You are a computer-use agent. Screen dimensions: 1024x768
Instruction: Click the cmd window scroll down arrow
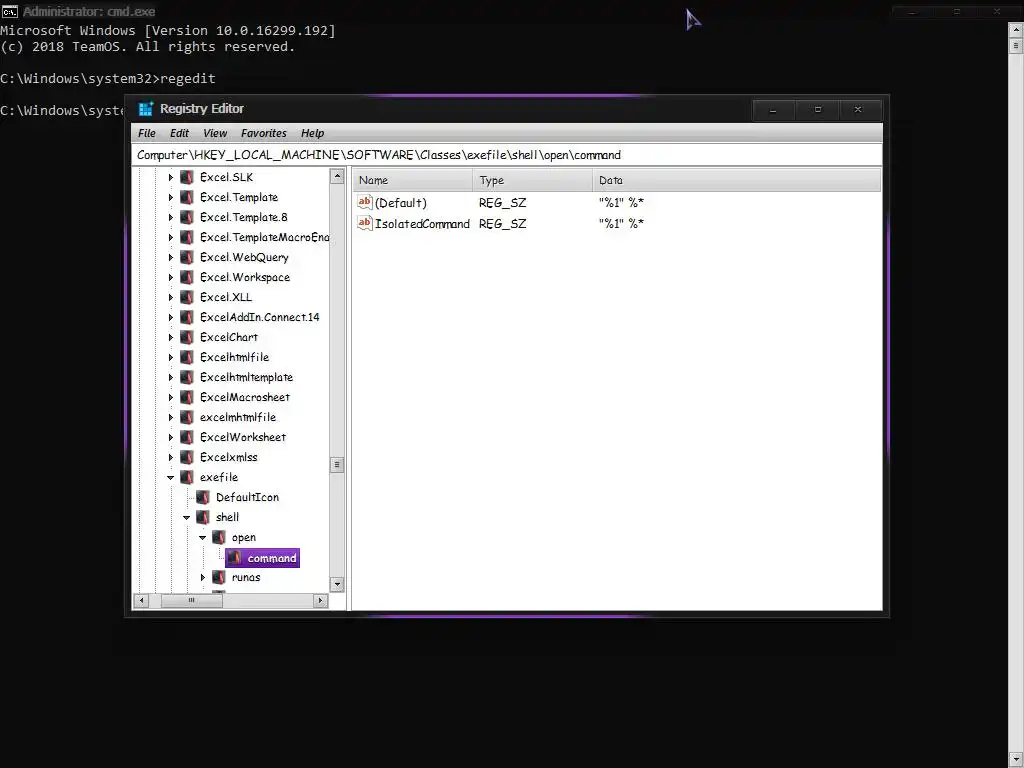point(1016,760)
